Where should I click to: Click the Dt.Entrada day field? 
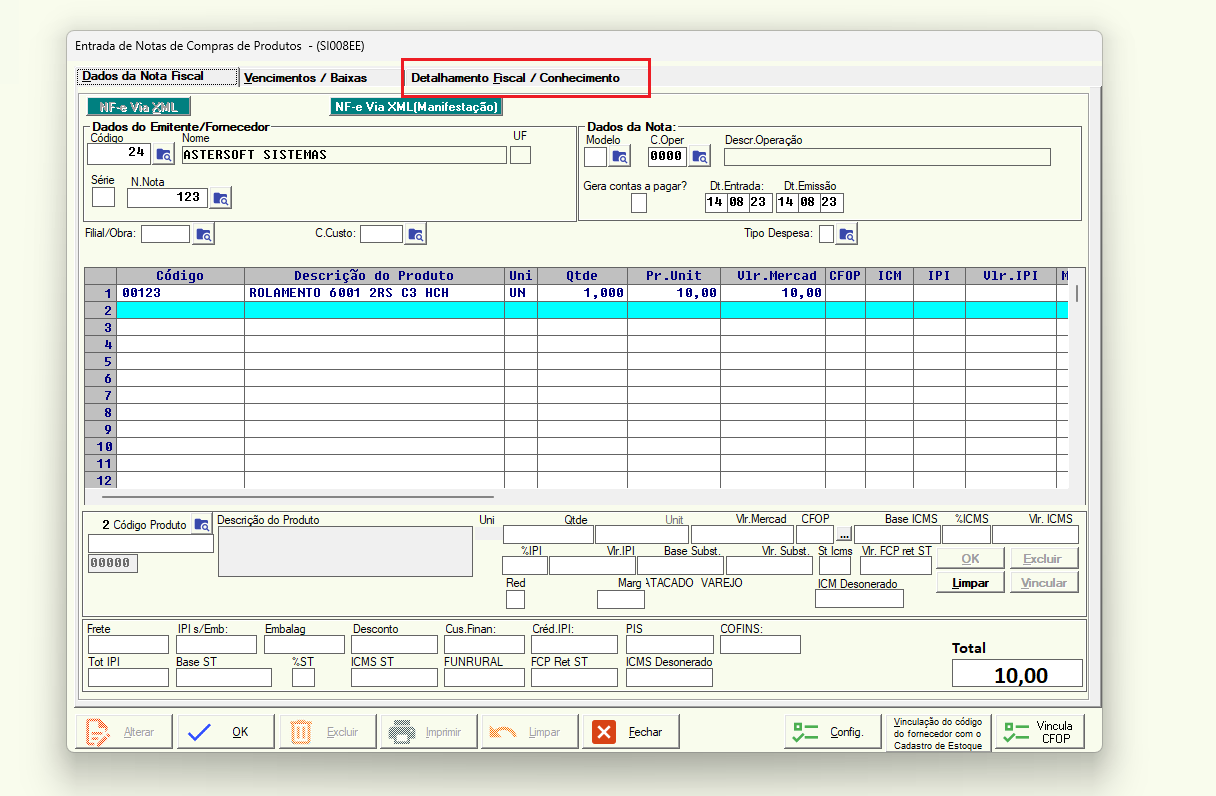click(714, 203)
